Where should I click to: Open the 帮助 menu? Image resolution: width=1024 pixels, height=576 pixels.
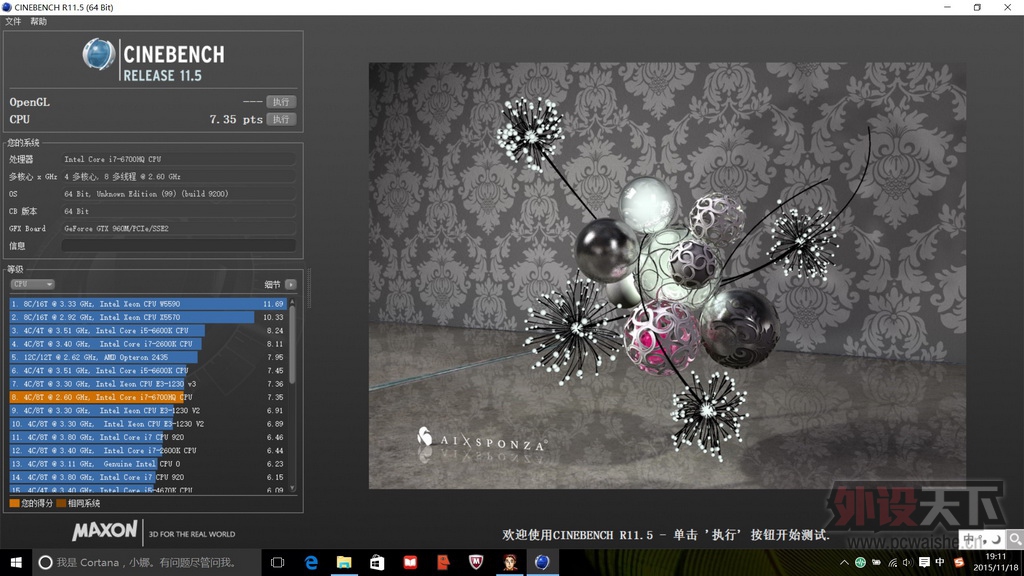(39, 22)
